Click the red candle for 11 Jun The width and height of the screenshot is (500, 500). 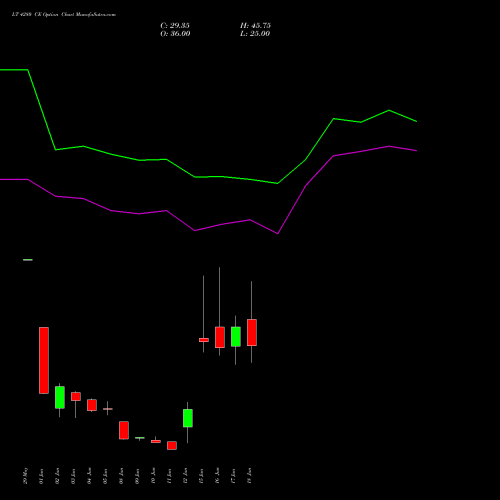pyautogui.click(x=172, y=446)
